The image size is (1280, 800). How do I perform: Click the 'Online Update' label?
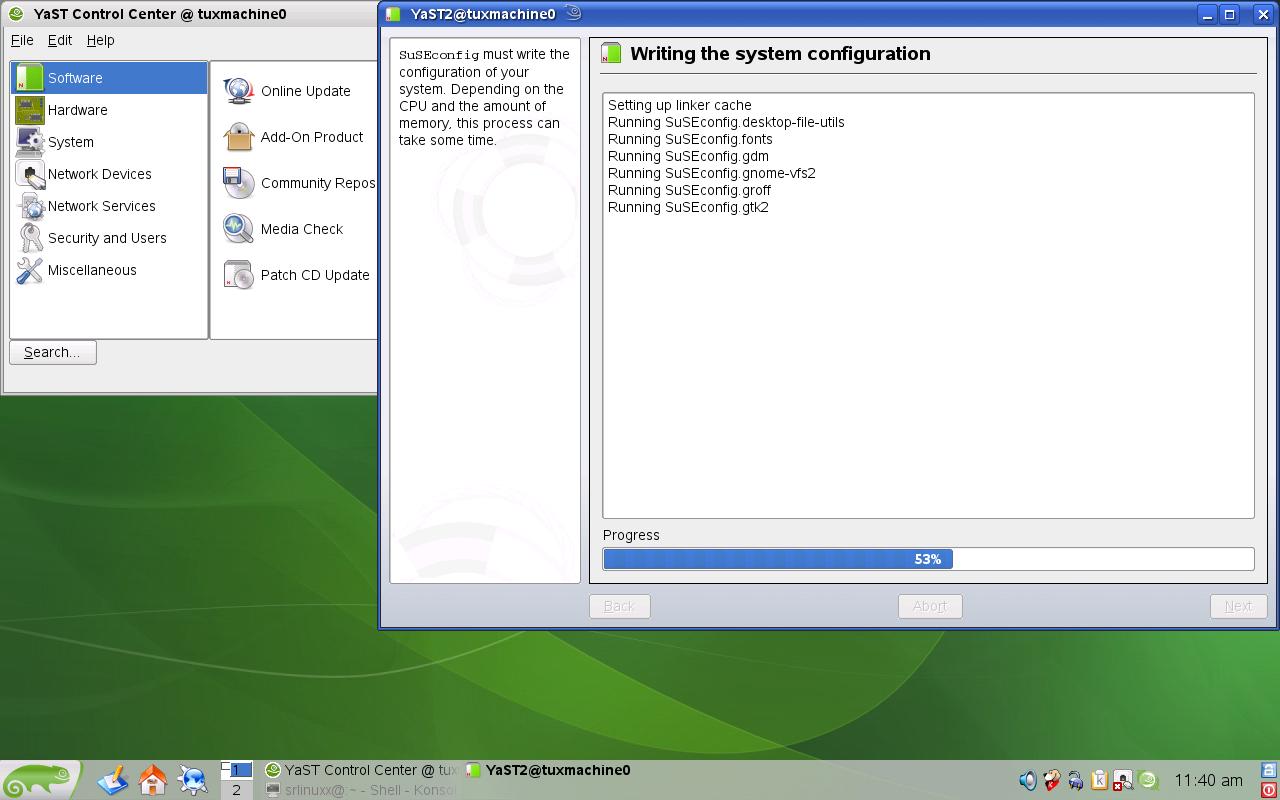(306, 91)
